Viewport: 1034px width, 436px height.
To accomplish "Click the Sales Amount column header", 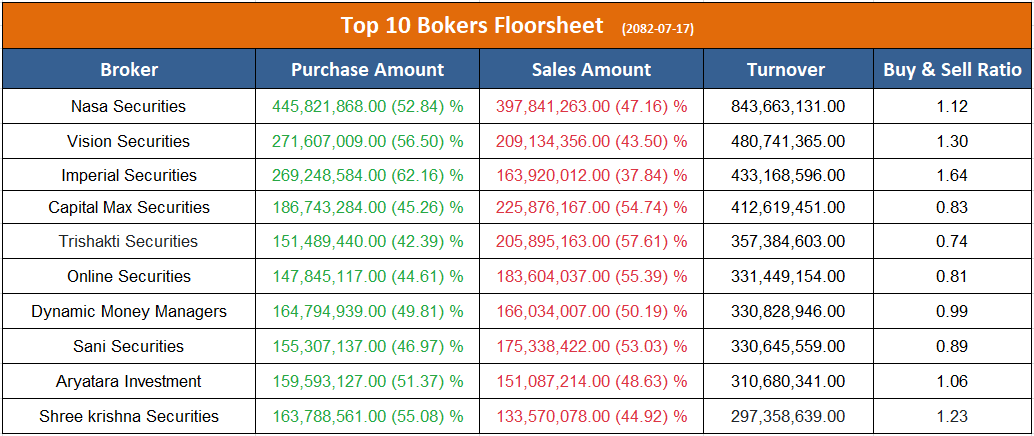I will tap(591, 70).
